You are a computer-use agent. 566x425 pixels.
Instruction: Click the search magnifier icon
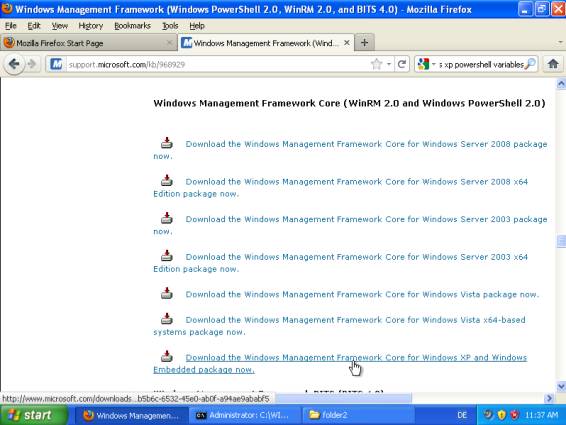click(x=530, y=64)
